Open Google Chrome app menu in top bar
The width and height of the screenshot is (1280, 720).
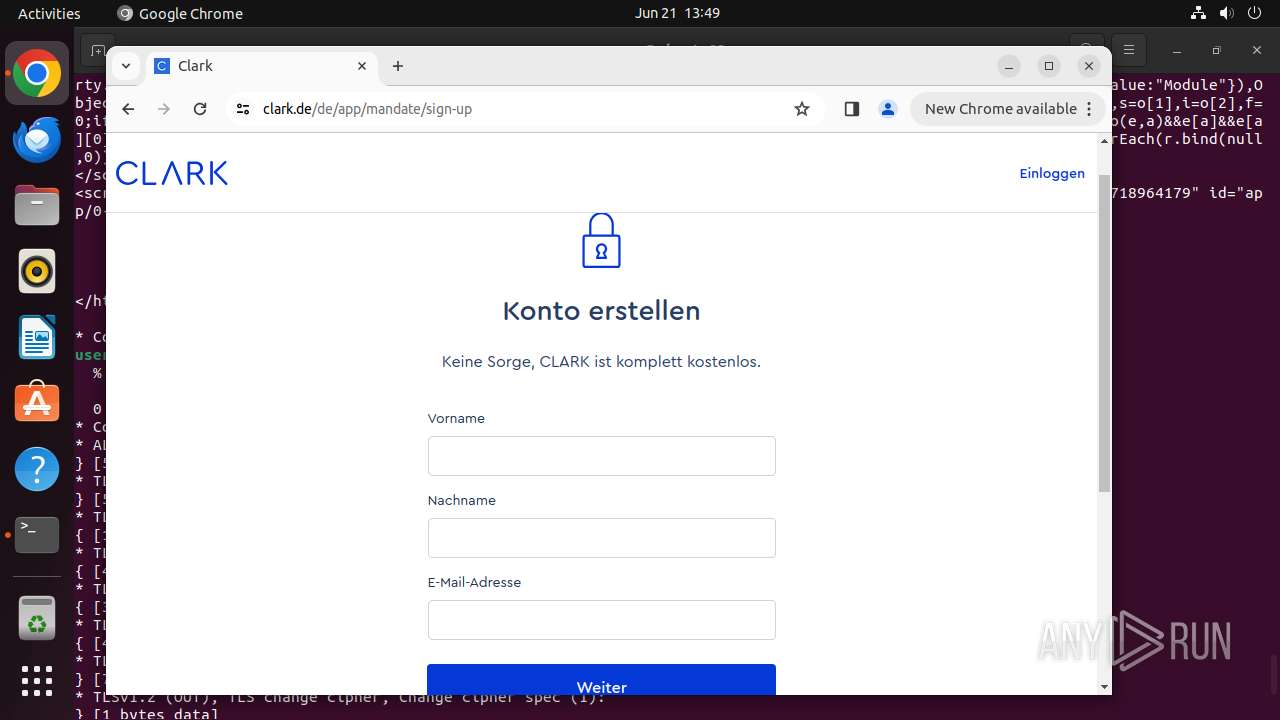180,13
